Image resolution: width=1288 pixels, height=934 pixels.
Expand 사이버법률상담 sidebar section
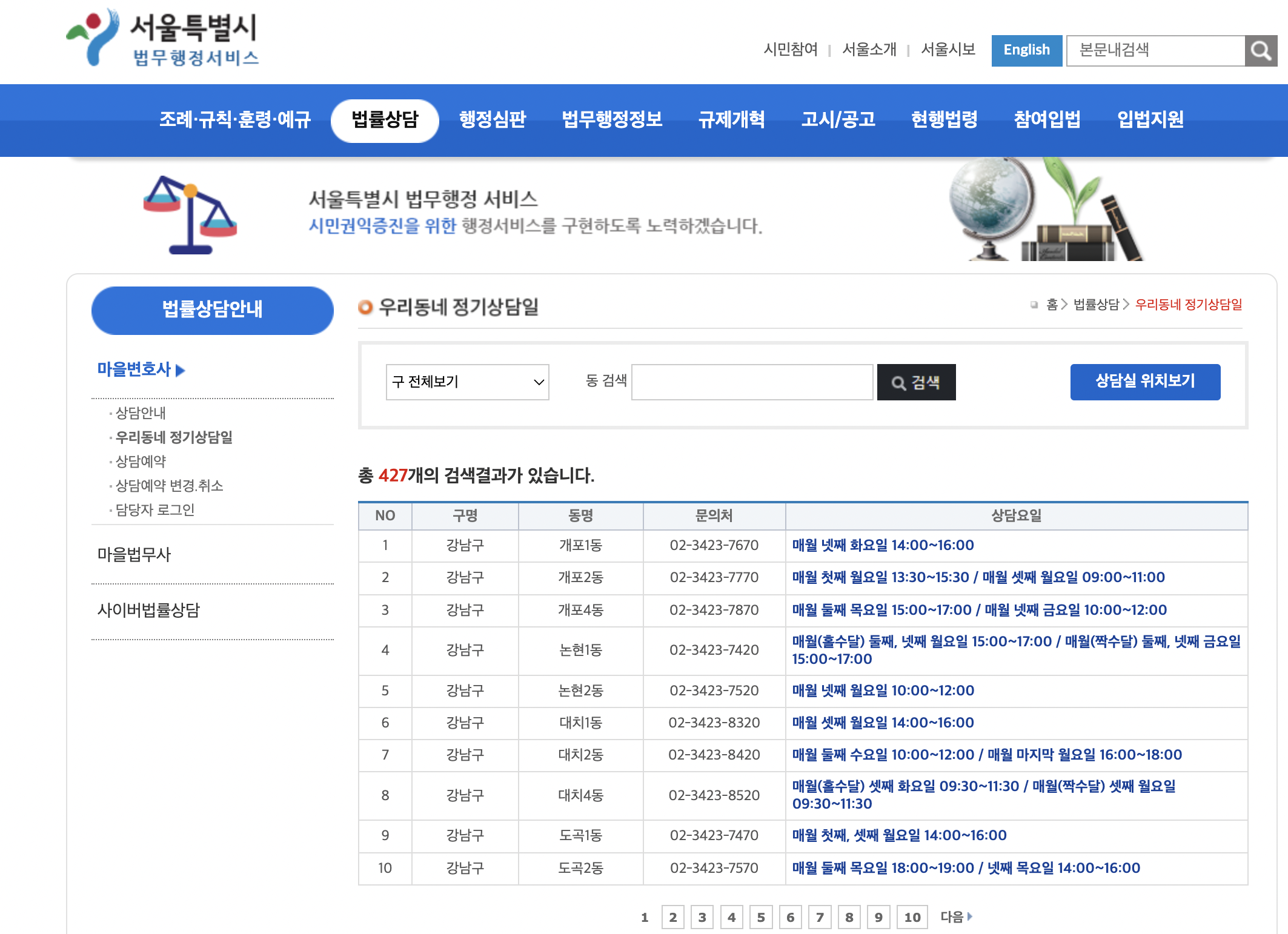point(148,611)
